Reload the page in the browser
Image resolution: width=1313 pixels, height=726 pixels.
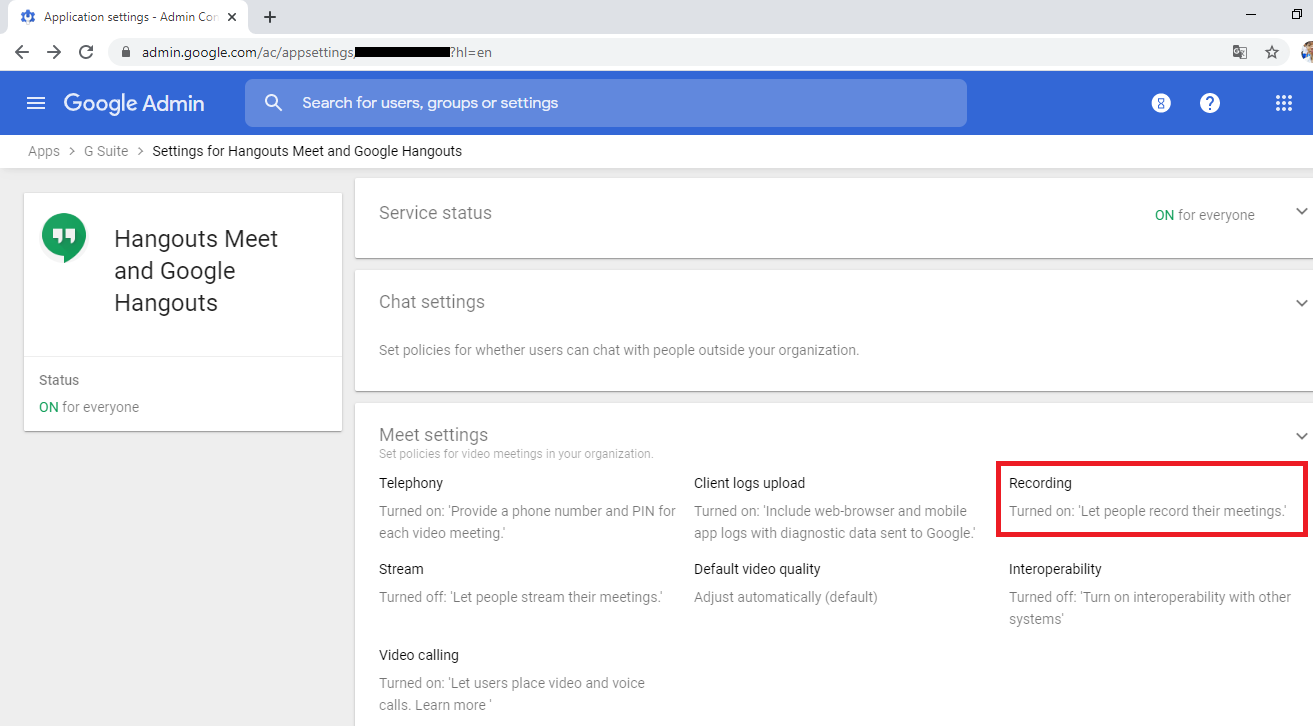pyautogui.click(x=86, y=52)
